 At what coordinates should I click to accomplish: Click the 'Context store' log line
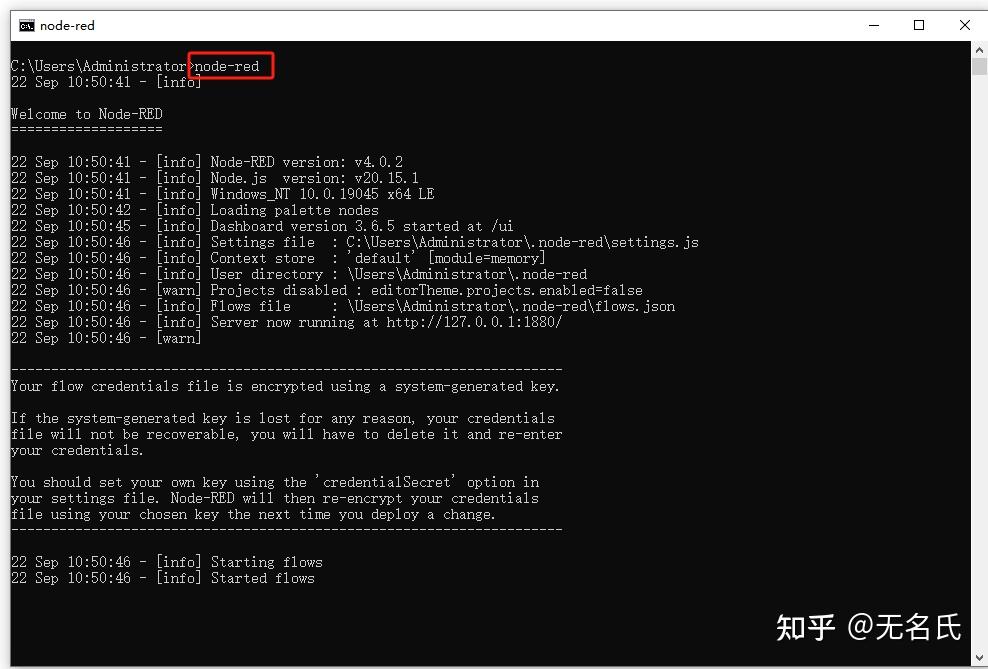click(278, 258)
